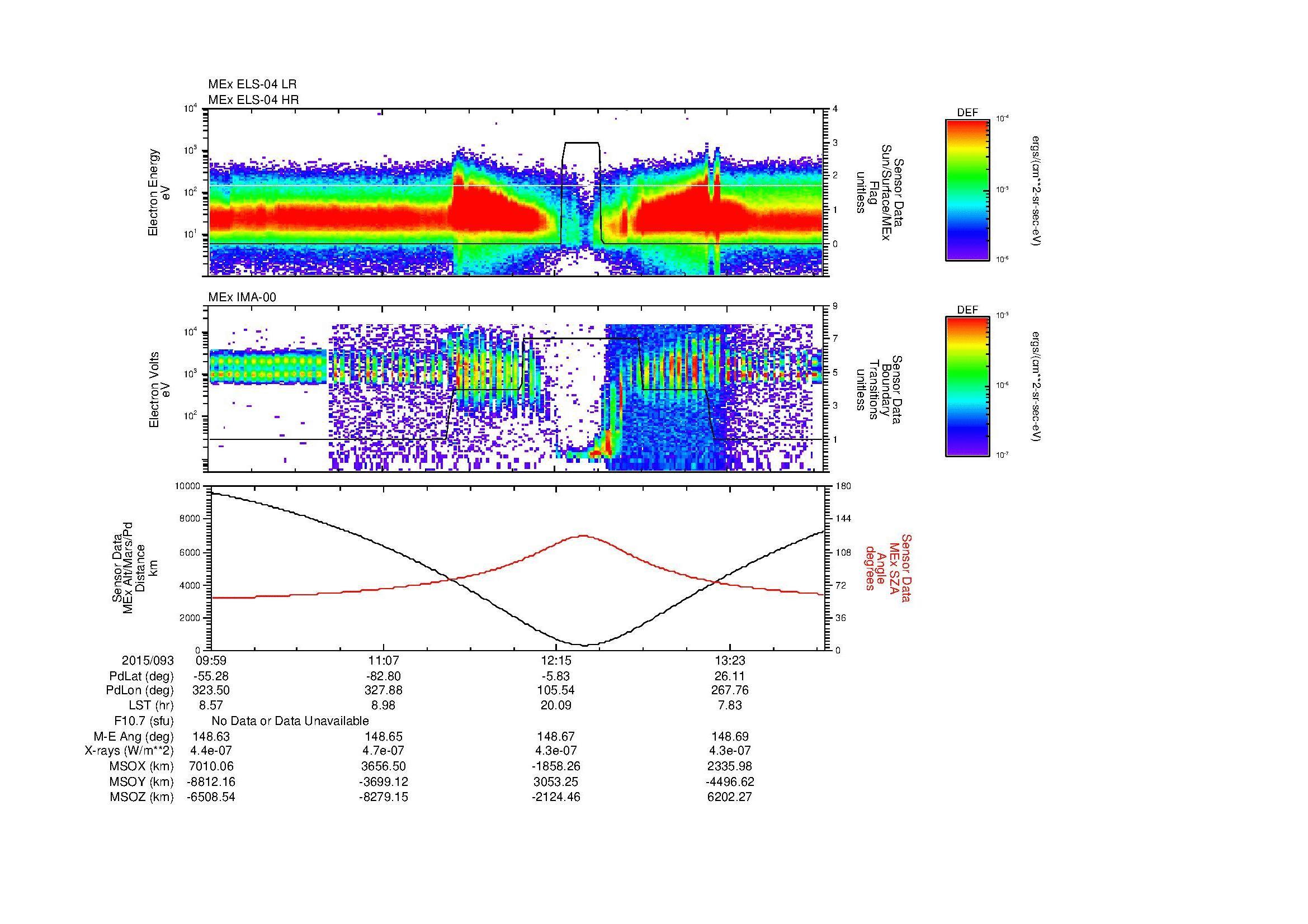Click the 'MSOZ (km)' row label
This screenshot has width=1308, height=924.
point(142,797)
